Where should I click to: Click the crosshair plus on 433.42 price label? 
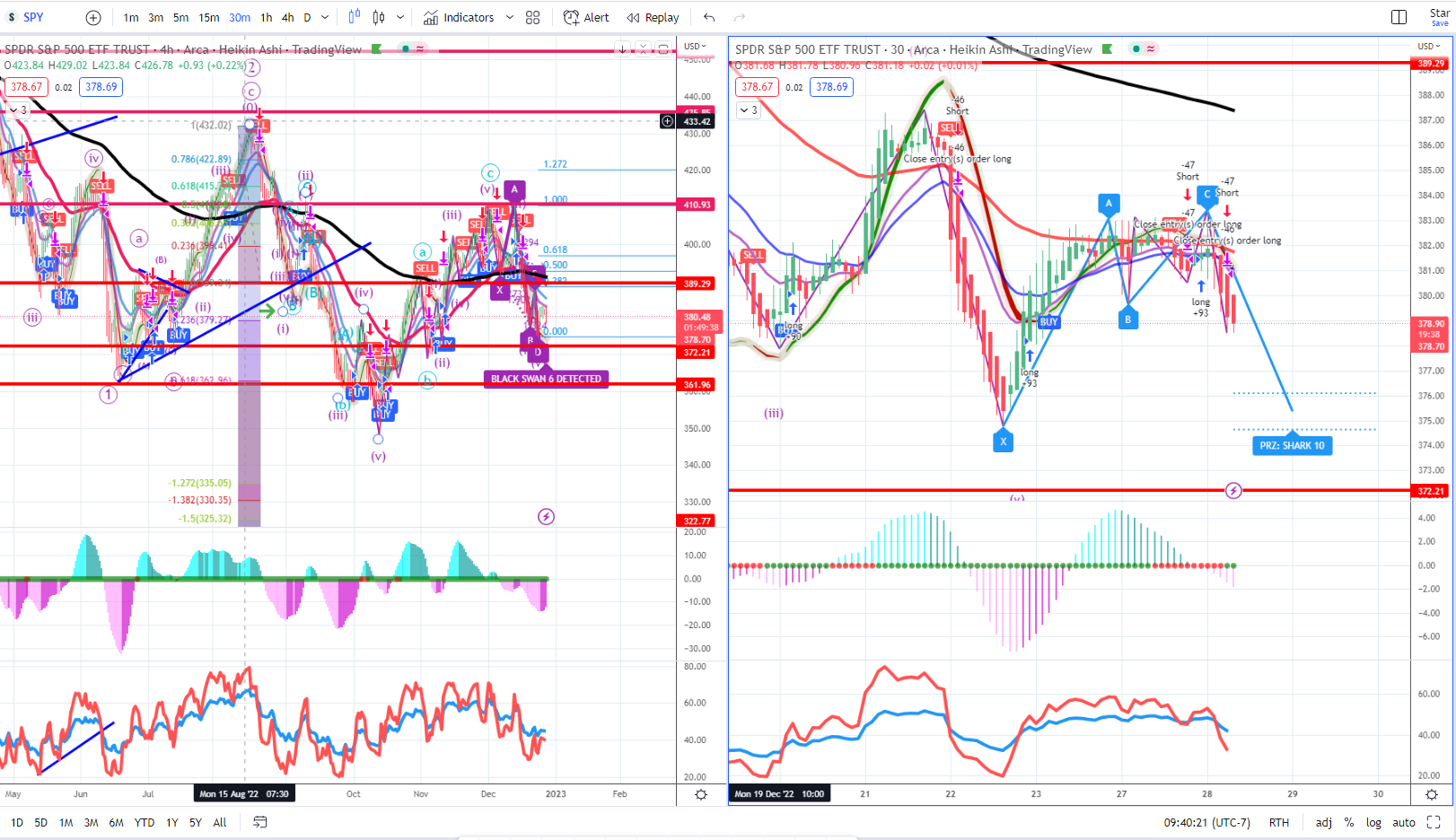coord(667,121)
